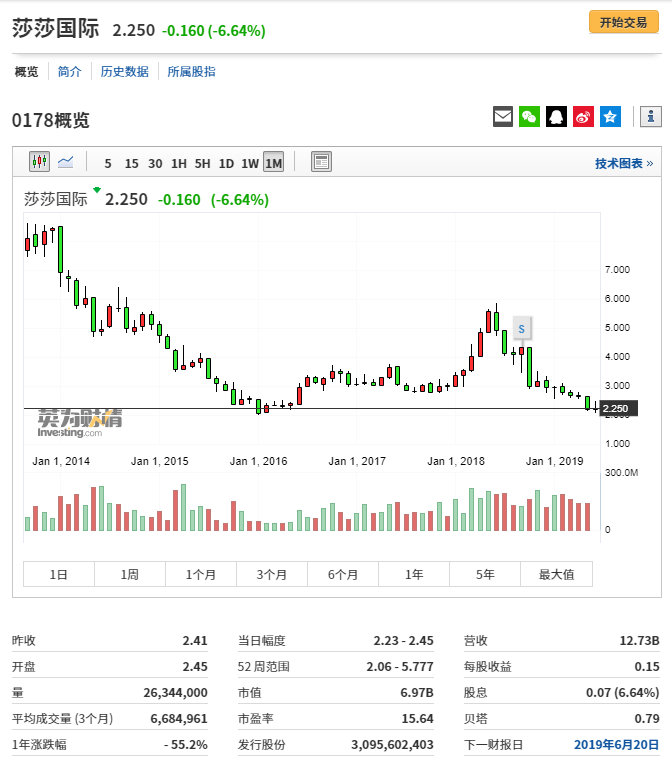Image resolution: width=672 pixels, height=773 pixels.
Task: Open the 所属股指 tab
Action: 191,72
